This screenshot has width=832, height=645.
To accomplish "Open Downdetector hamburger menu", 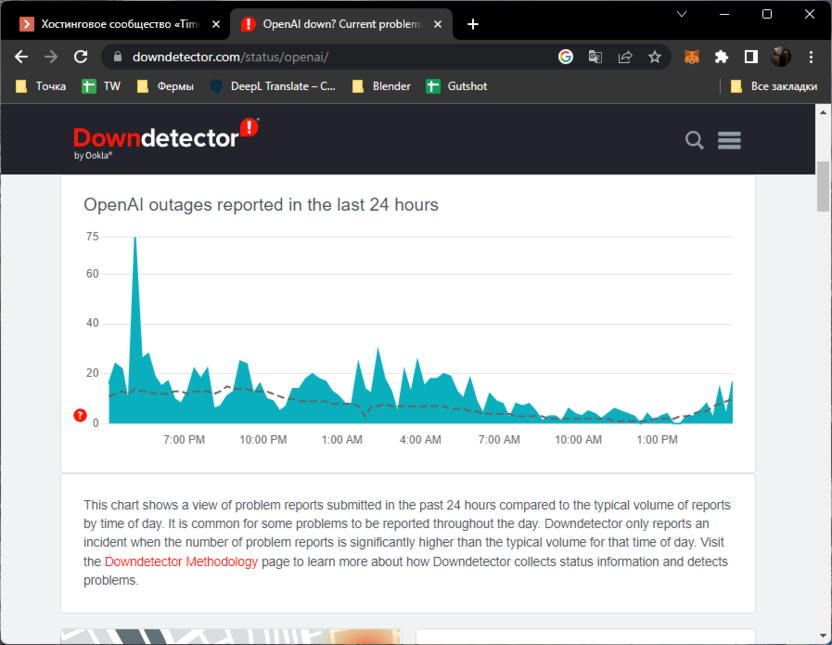I will (x=729, y=141).
